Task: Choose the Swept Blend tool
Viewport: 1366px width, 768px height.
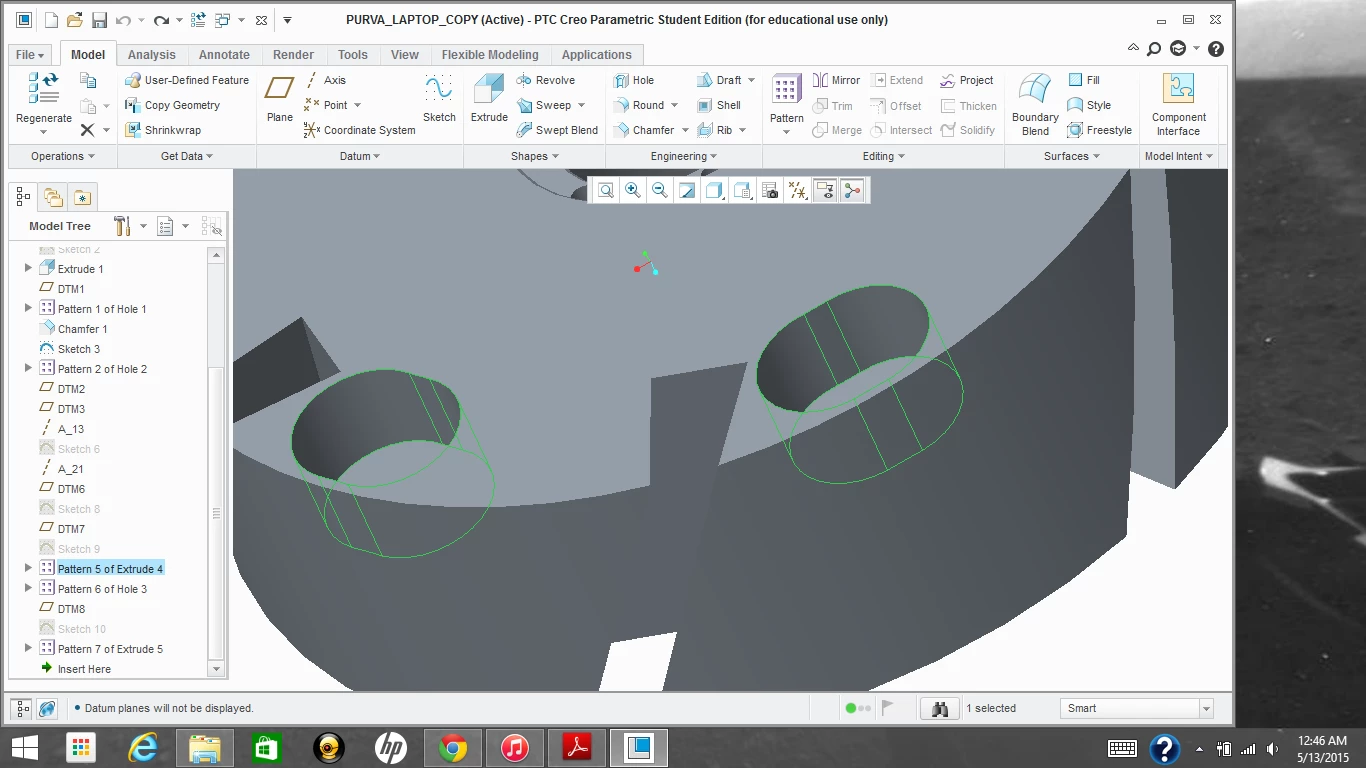Action: point(557,130)
